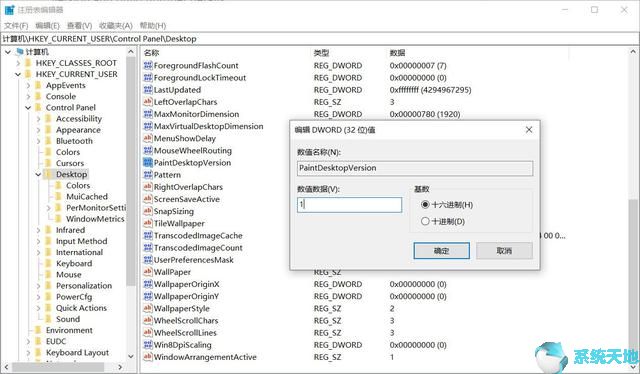The image size is (640, 374).
Task: Click the Win8DpiScaling DWORD icon
Action: click(x=148, y=345)
